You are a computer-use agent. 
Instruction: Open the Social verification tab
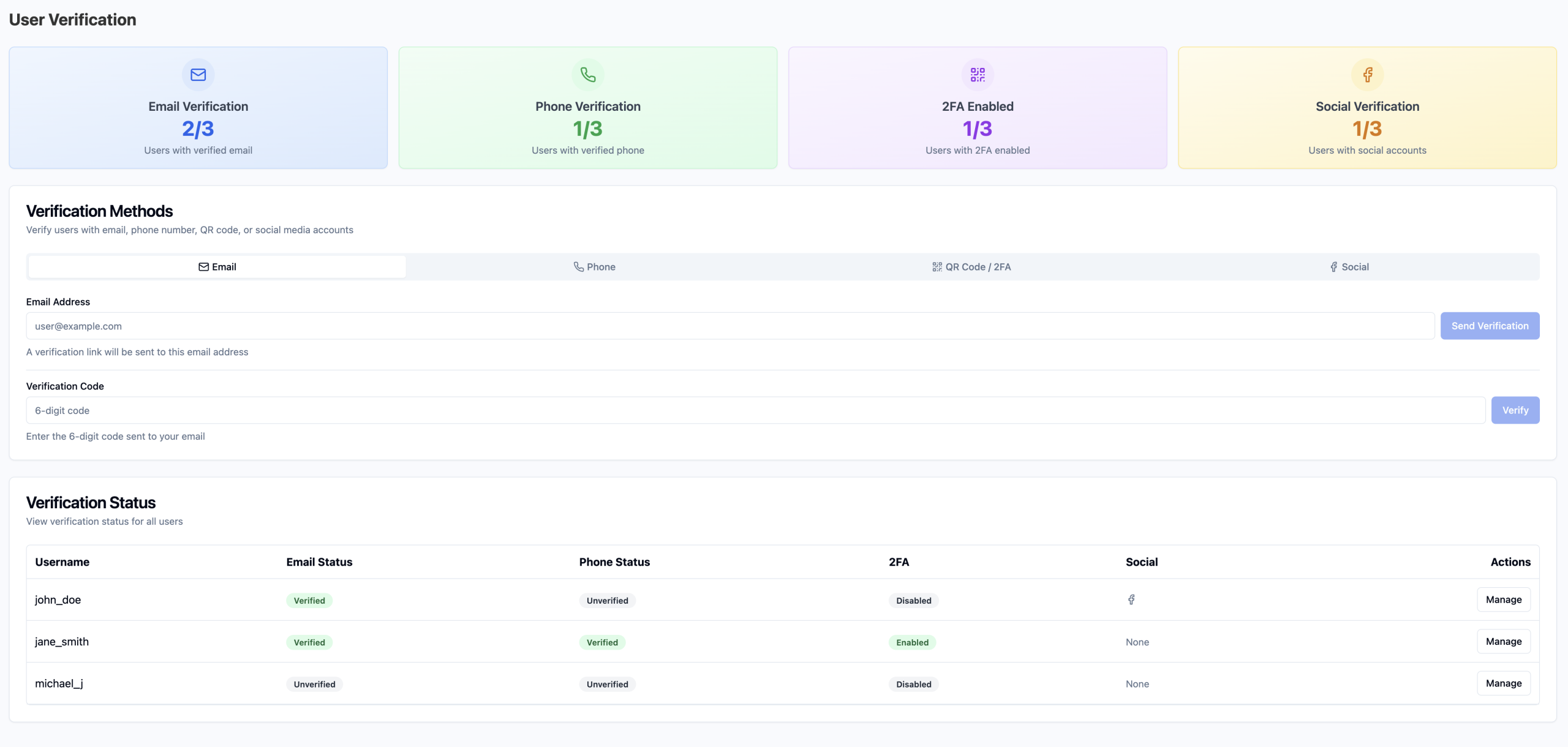click(1349, 267)
